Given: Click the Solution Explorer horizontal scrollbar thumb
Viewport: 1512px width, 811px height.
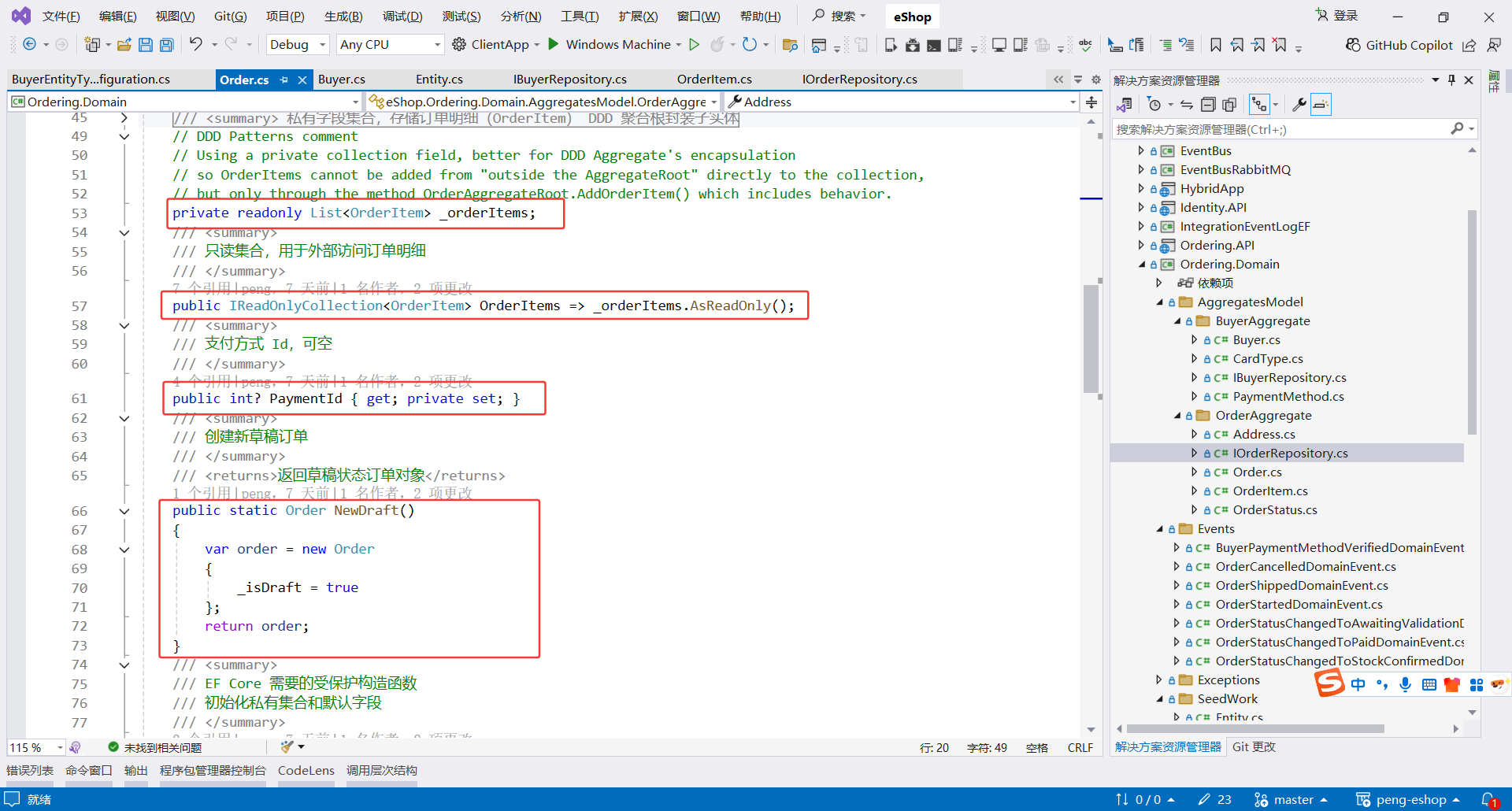Looking at the screenshot, I should tap(1255, 729).
